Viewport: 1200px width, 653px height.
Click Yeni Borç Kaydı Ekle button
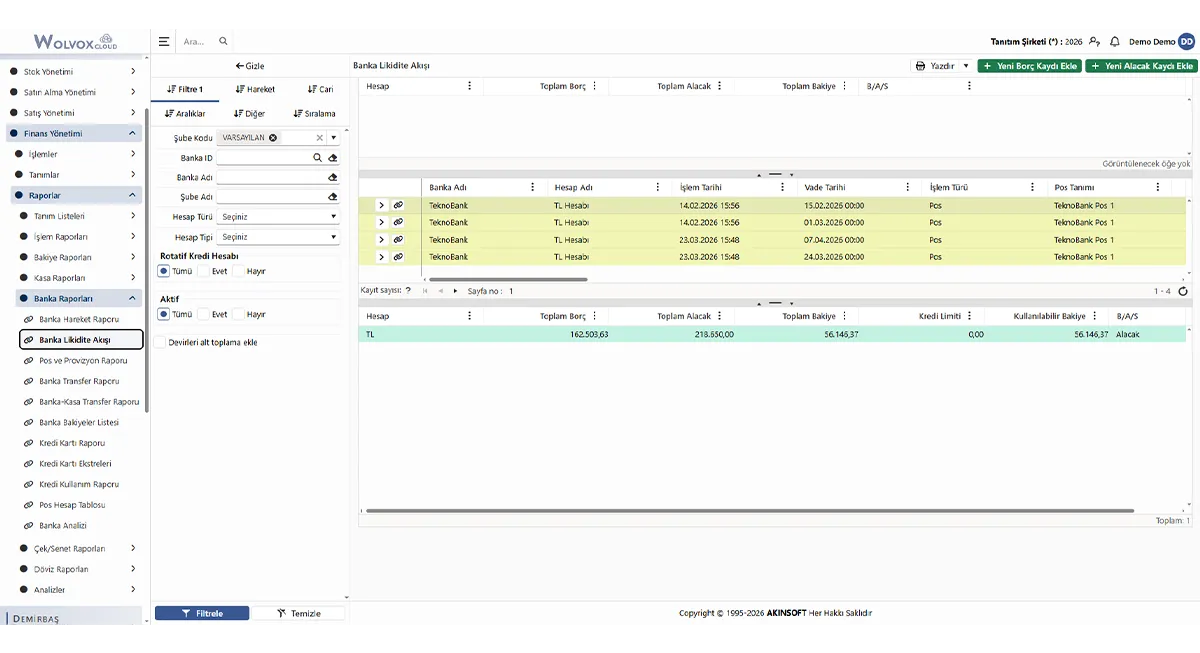[1030, 66]
